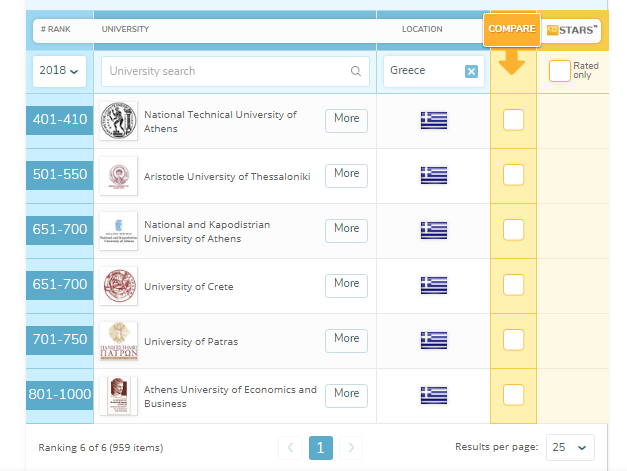Click the QS Stars logo header
The image size is (627, 471).
(x=572, y=30)
